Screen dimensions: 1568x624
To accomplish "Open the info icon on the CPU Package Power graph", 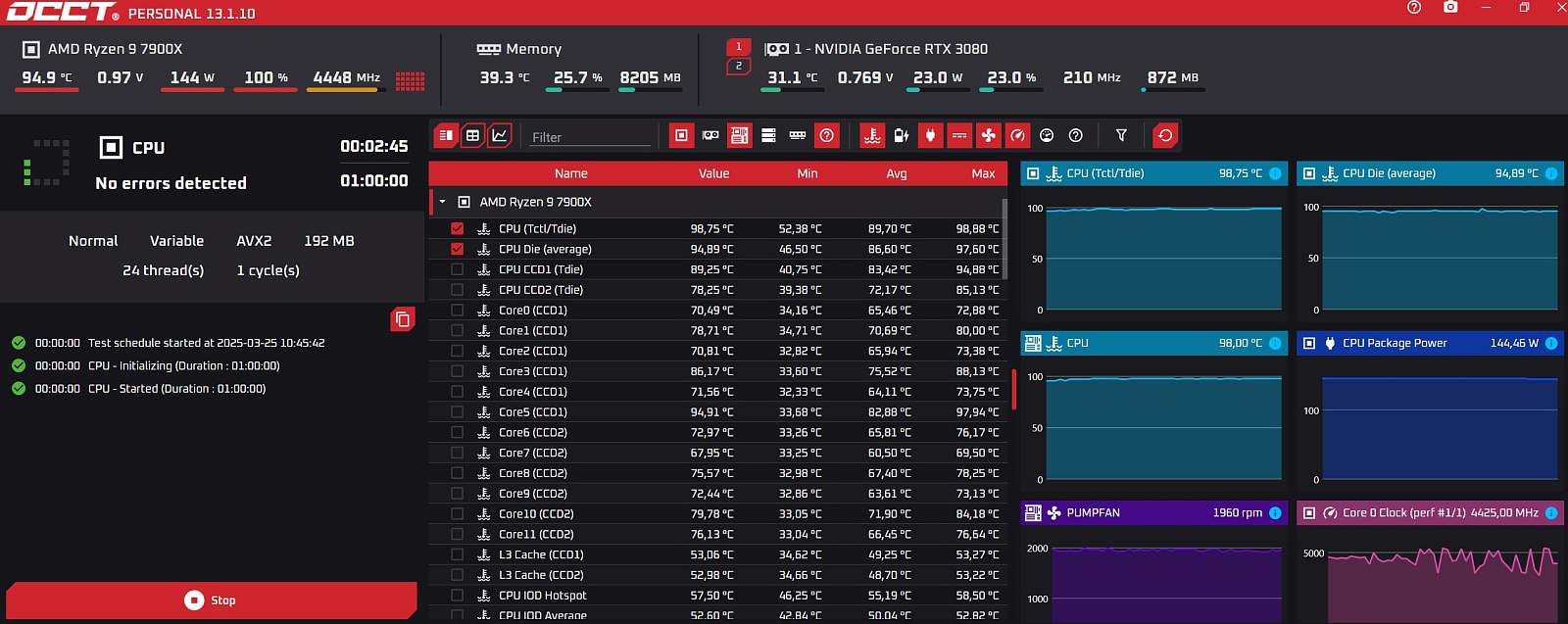I will pos(1551,343).
